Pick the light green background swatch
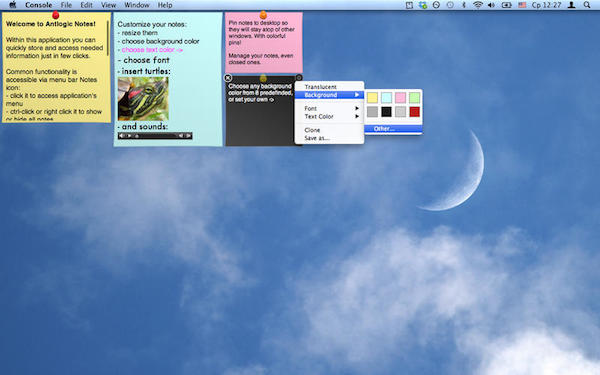Screen dimensions: 600x375 coord(414,98)
